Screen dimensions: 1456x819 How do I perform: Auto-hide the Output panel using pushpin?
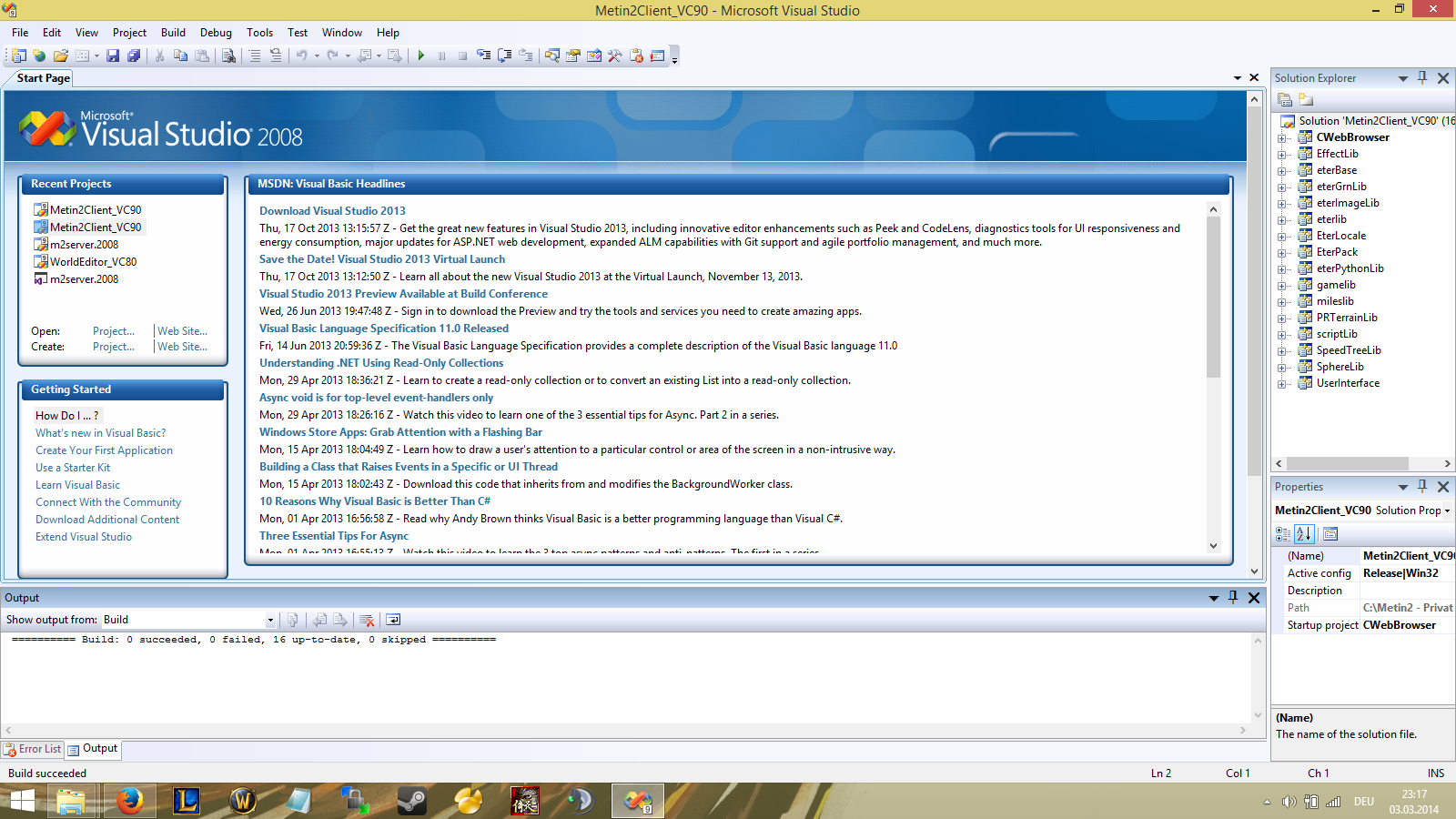tap(1233, 598)
